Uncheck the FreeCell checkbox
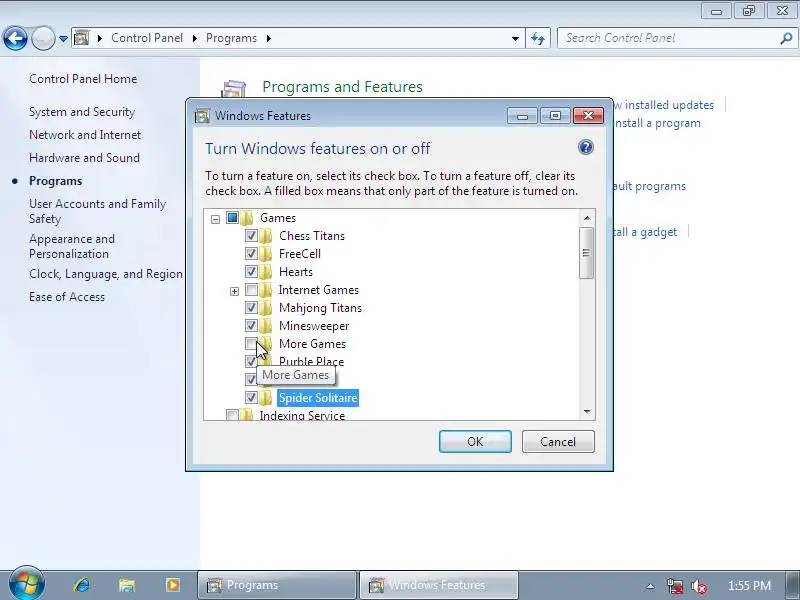This screenshot has height=600, width=800. (x=251, y=254)
